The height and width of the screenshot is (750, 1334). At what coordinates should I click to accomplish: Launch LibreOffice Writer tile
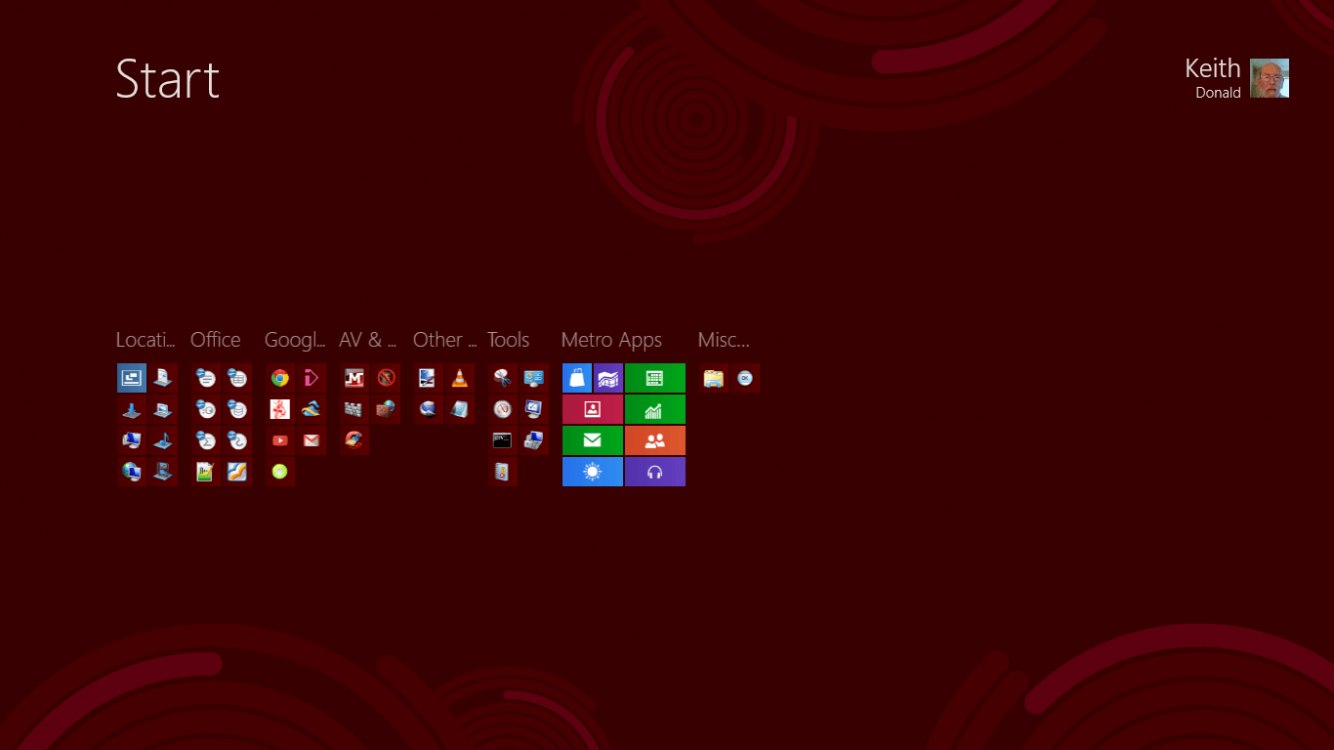click(x=206, y=378)
